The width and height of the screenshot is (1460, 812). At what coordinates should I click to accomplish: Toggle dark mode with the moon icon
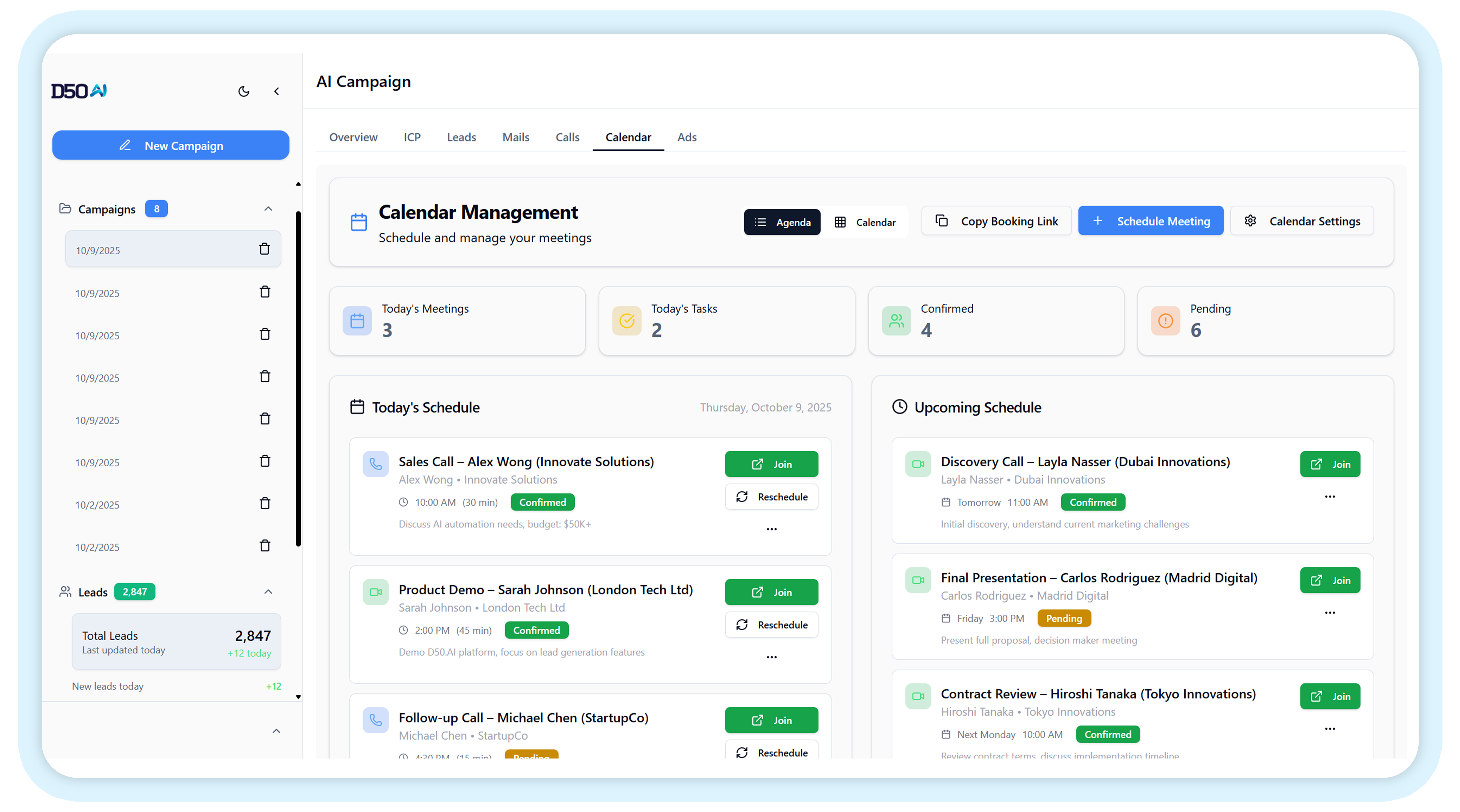coord(244,91)
